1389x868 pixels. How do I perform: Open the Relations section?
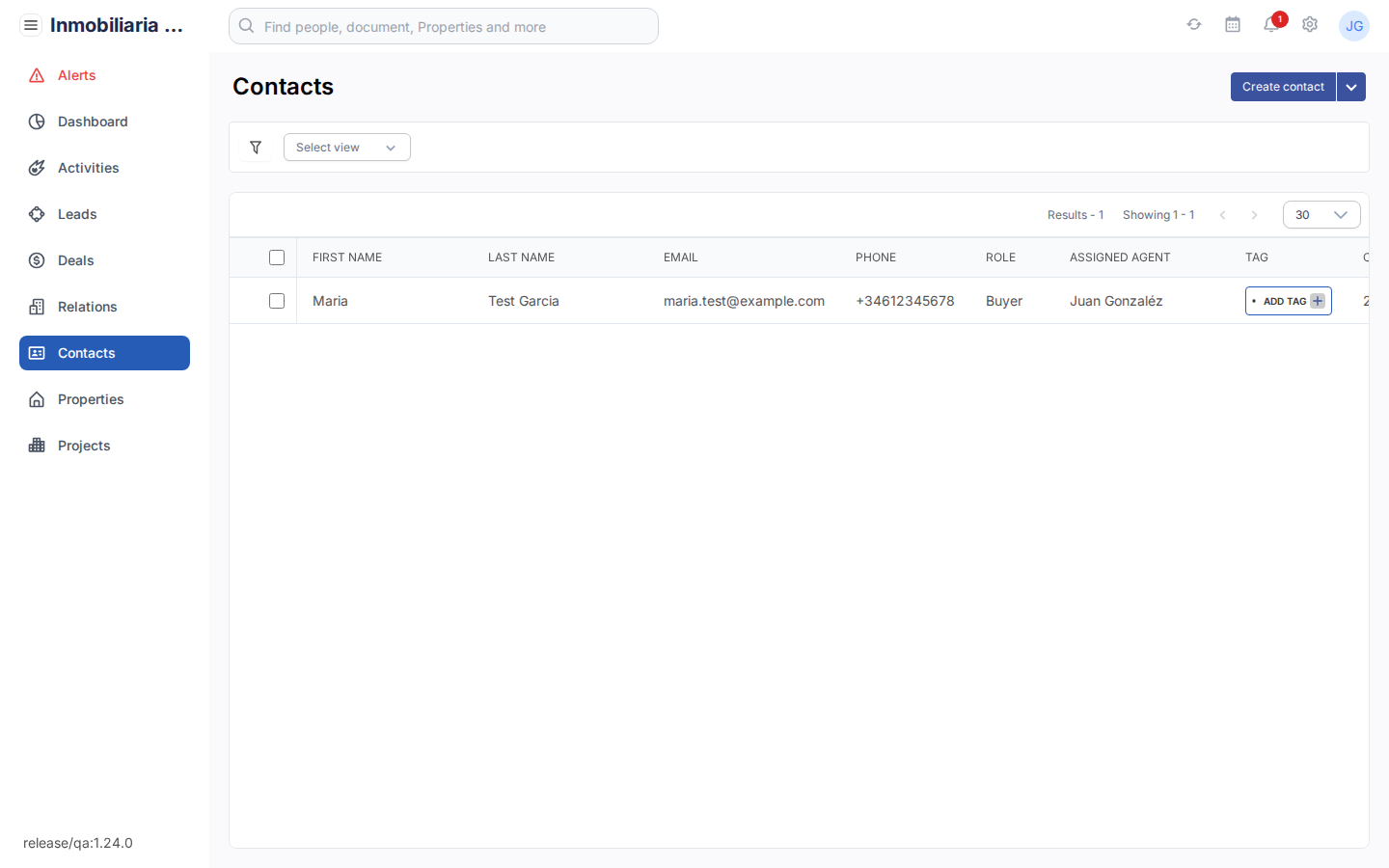point(86,307)
